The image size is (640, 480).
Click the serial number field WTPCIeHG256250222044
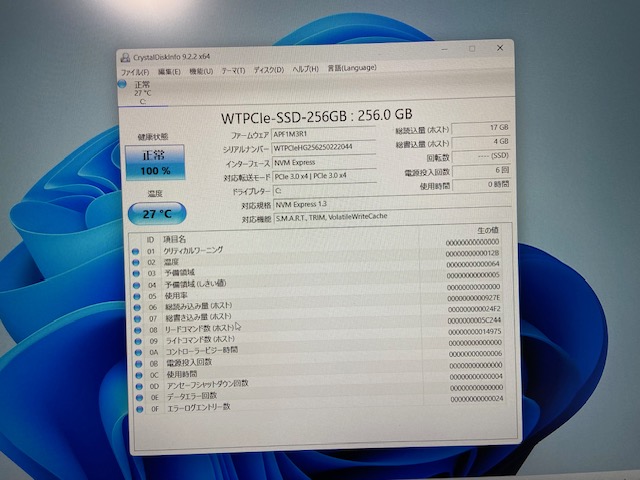coord(324,147)
